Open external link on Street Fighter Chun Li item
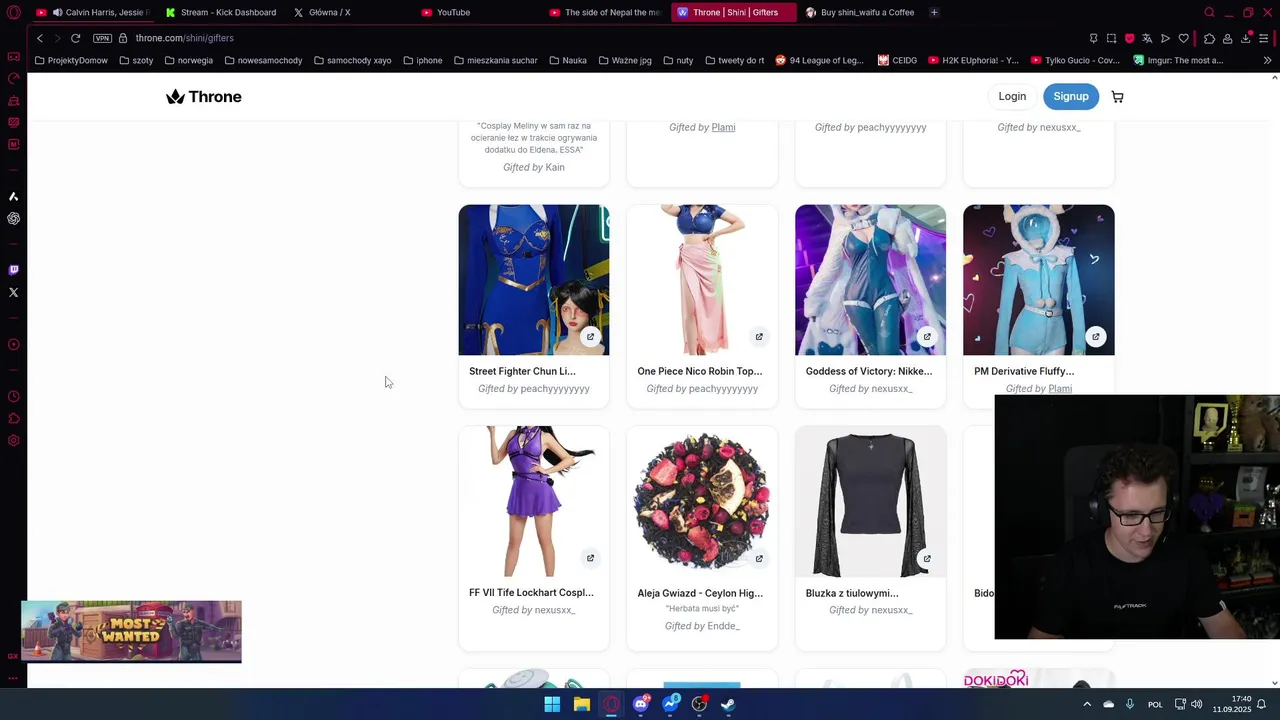The width and height of the screenshot is (1280, 720). coord(590,337)
